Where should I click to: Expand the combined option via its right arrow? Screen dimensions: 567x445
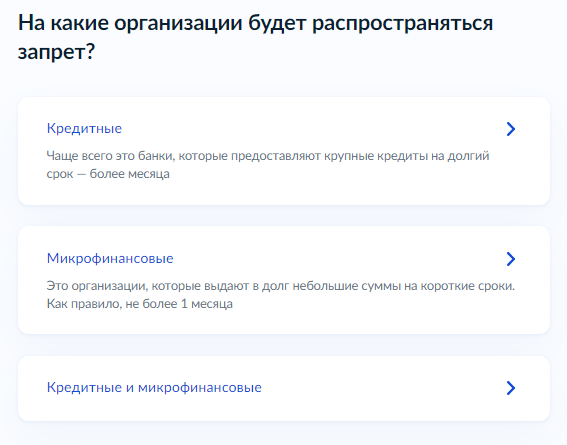[x=511, y=388]
